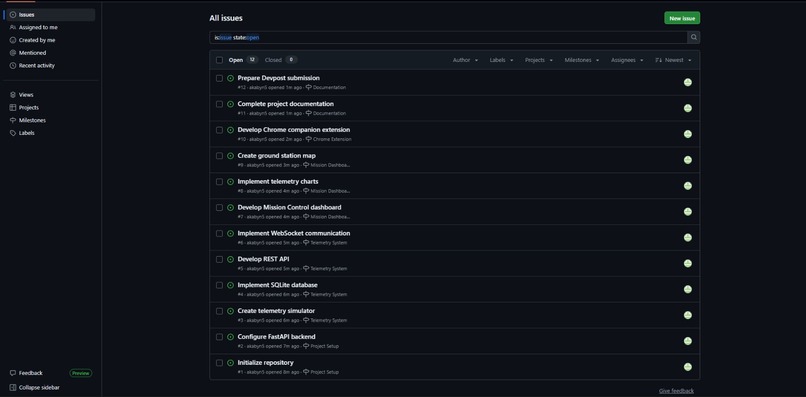Check the Complete project documentation checkbox
806x397 pixels.
pos(219,104)
